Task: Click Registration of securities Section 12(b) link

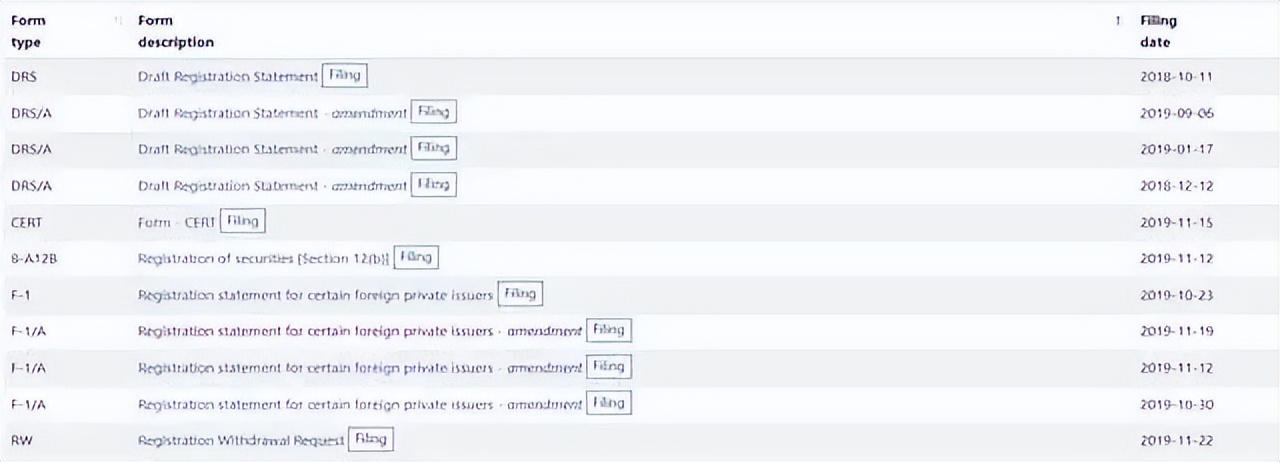Action: 263,258
